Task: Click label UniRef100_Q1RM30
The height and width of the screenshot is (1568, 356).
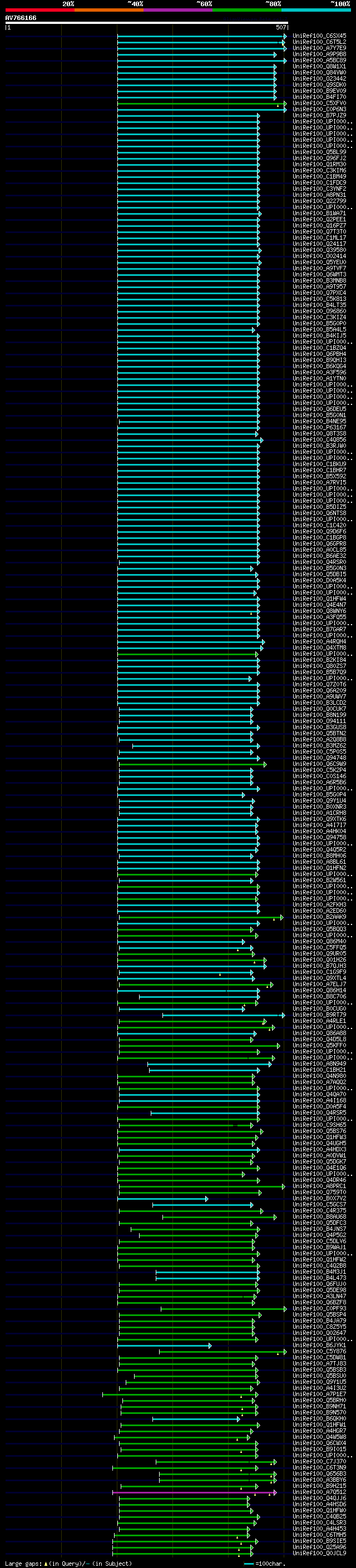Action: click(x=319, y=164)
